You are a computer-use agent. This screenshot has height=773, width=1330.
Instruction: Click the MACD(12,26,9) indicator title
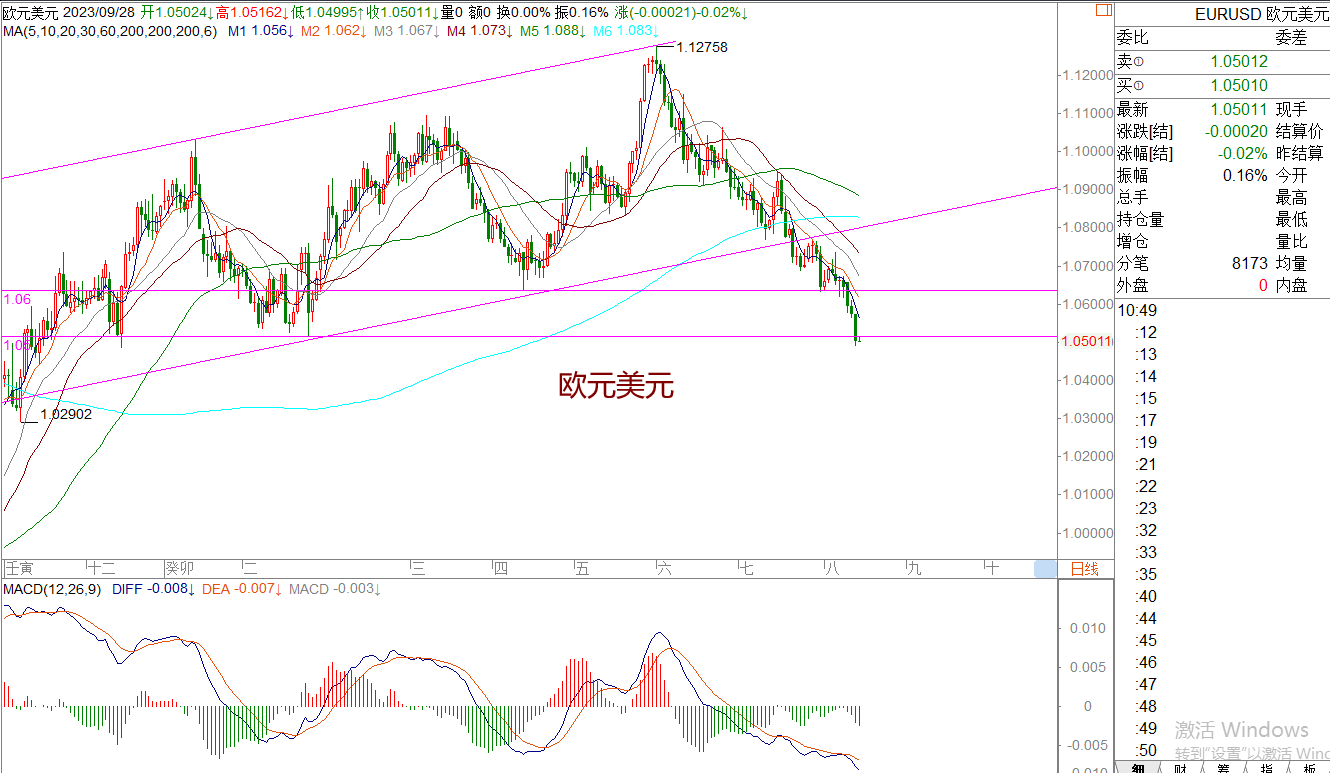52,589
